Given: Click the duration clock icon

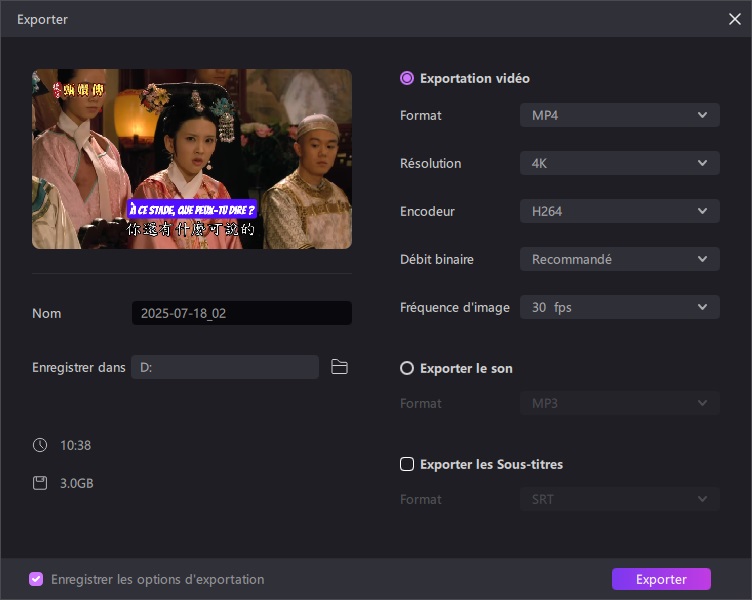Looking at the screenshot, I should [40, 445].
